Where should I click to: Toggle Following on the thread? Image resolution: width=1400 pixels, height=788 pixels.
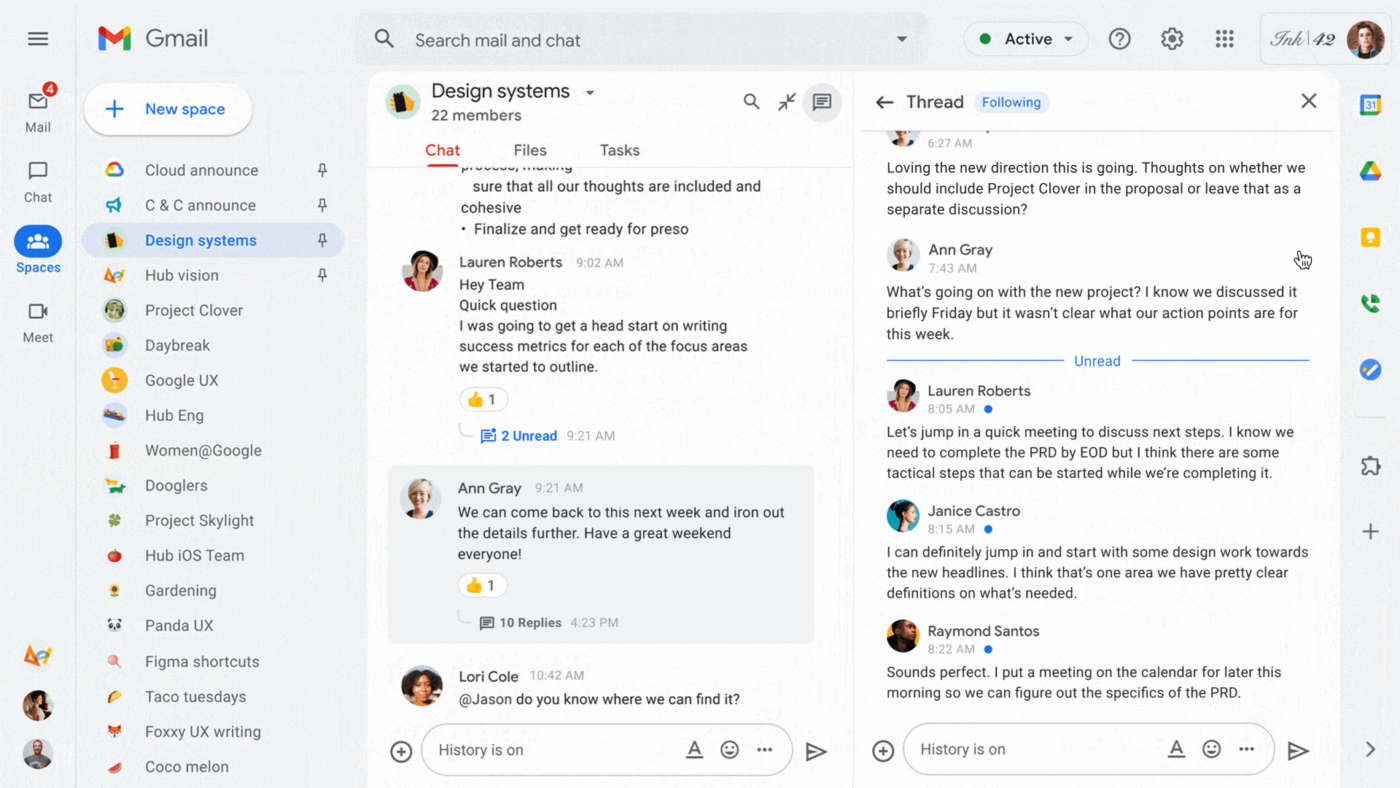click(1011, 101)
